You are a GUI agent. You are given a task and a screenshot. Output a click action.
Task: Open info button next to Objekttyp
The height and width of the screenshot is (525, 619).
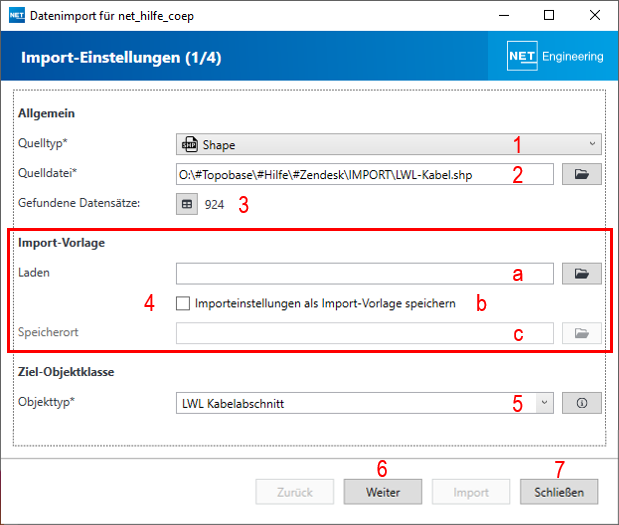point(581,403)
